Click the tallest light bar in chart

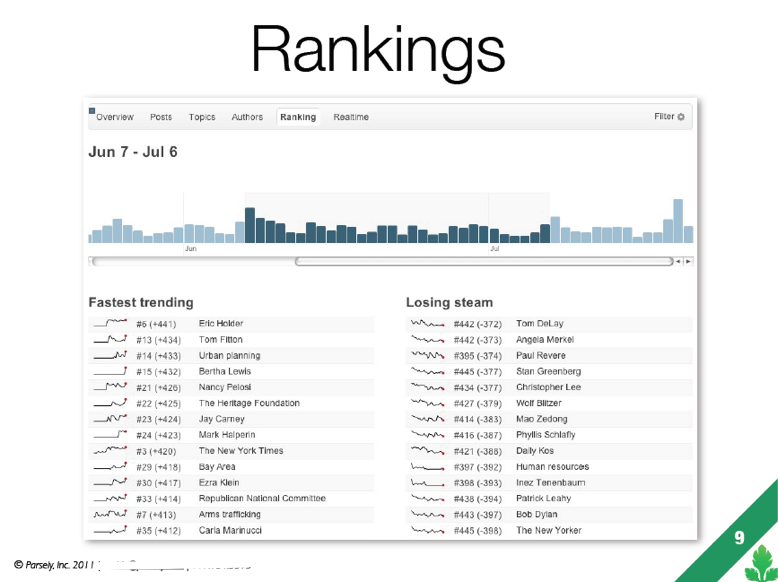678,221
